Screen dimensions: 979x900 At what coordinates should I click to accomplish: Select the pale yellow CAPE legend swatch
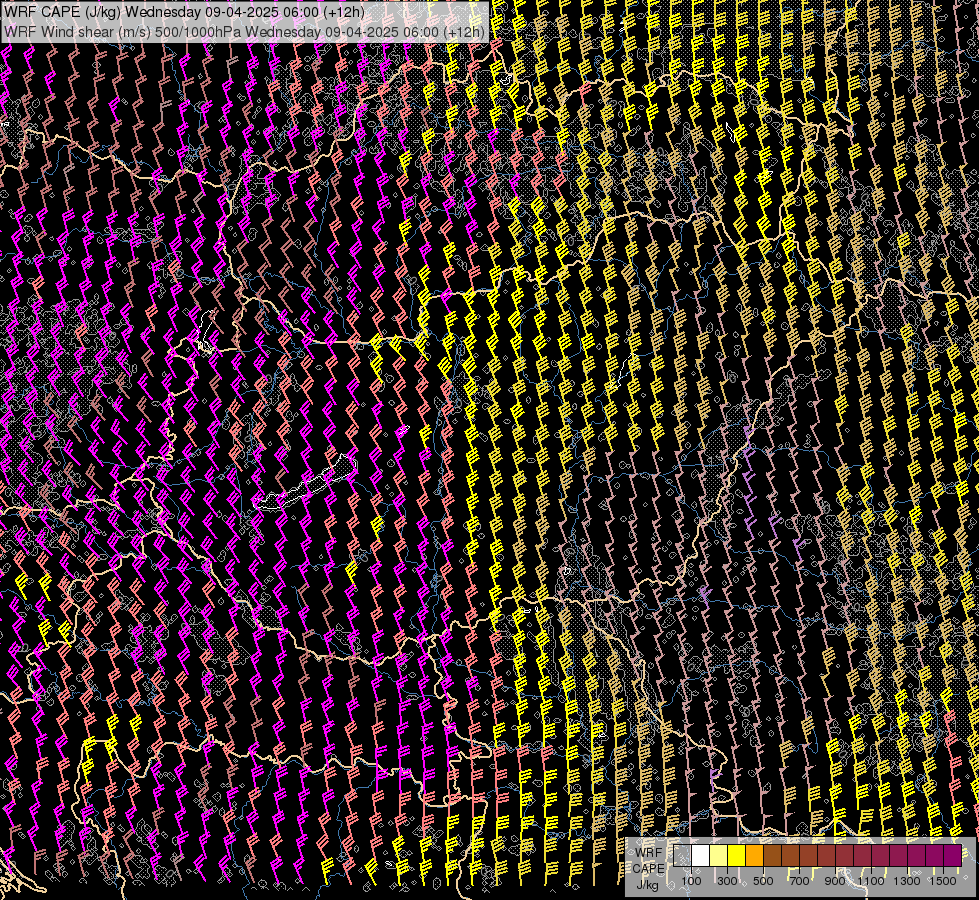[718, 855]
